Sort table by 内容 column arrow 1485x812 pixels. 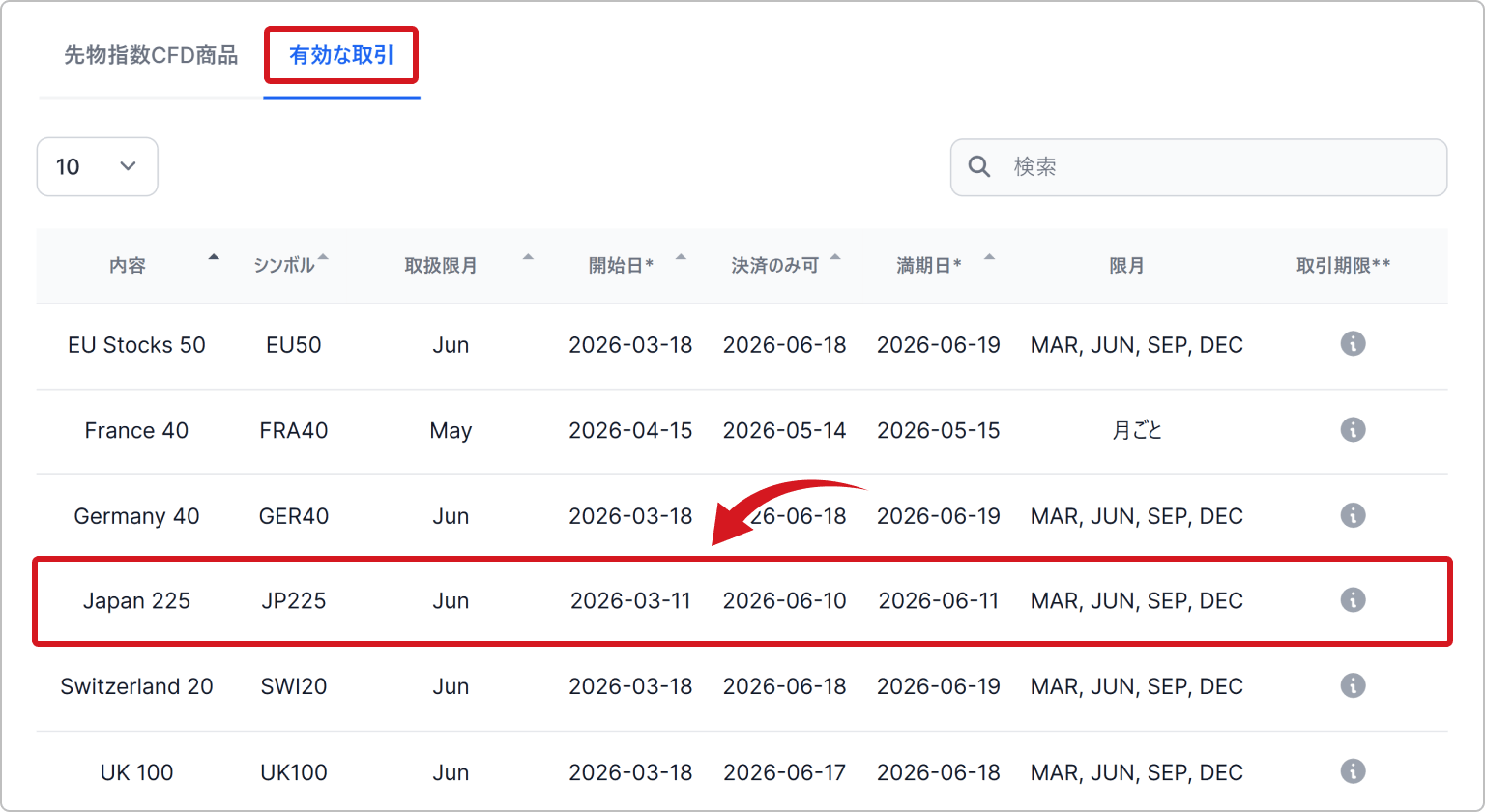tap(214, 258)
